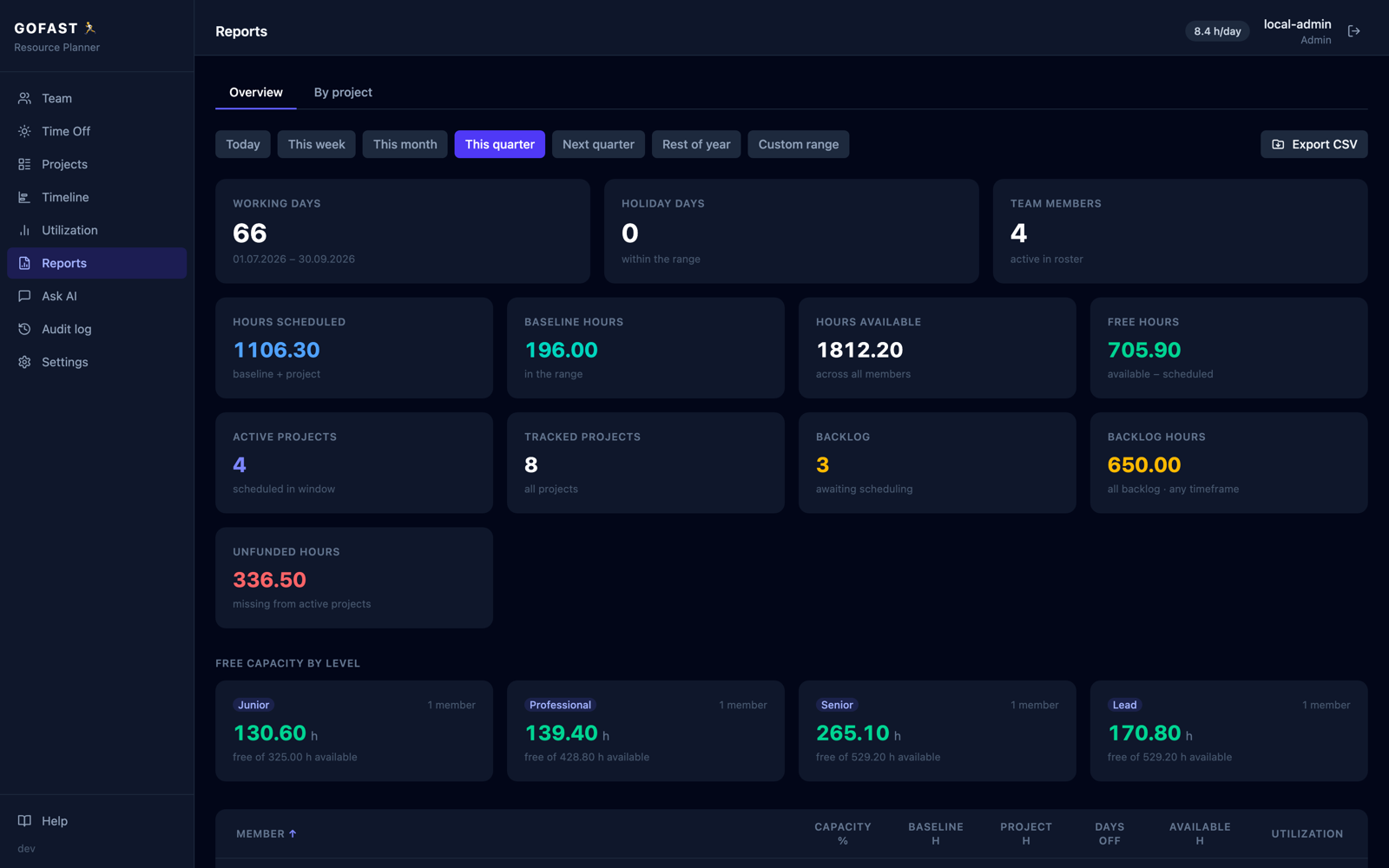
Task: Sort by the Available H column header
Action: click(x=1200, y=833)
